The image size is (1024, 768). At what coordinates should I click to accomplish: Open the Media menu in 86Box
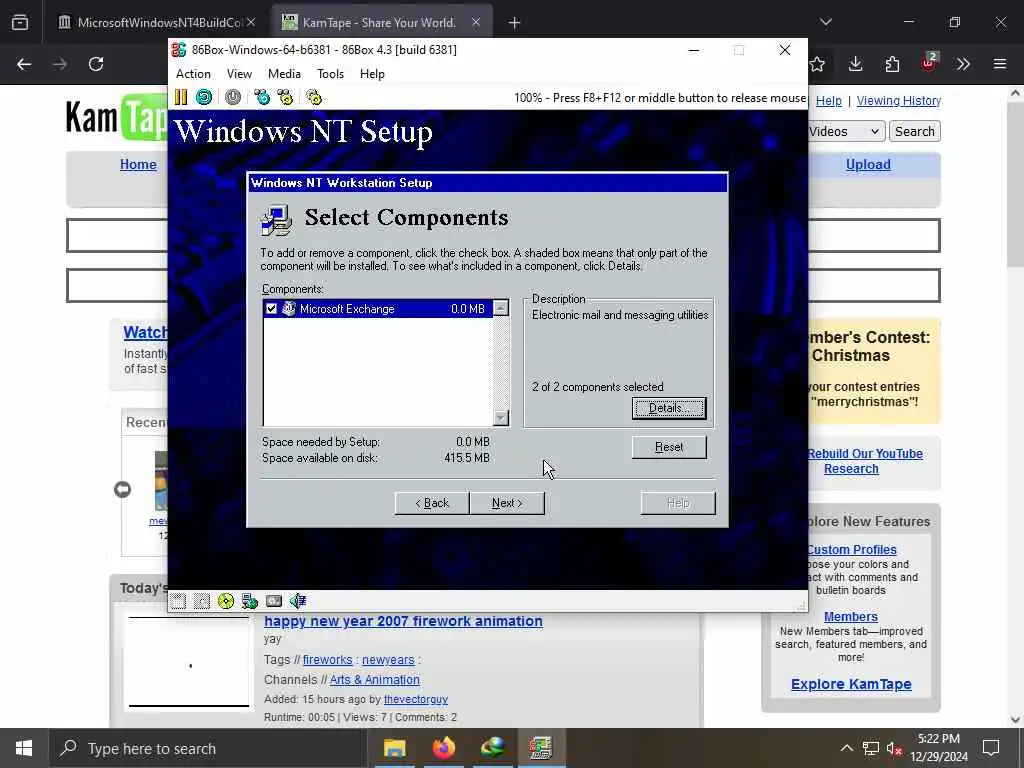click(284, 74)
